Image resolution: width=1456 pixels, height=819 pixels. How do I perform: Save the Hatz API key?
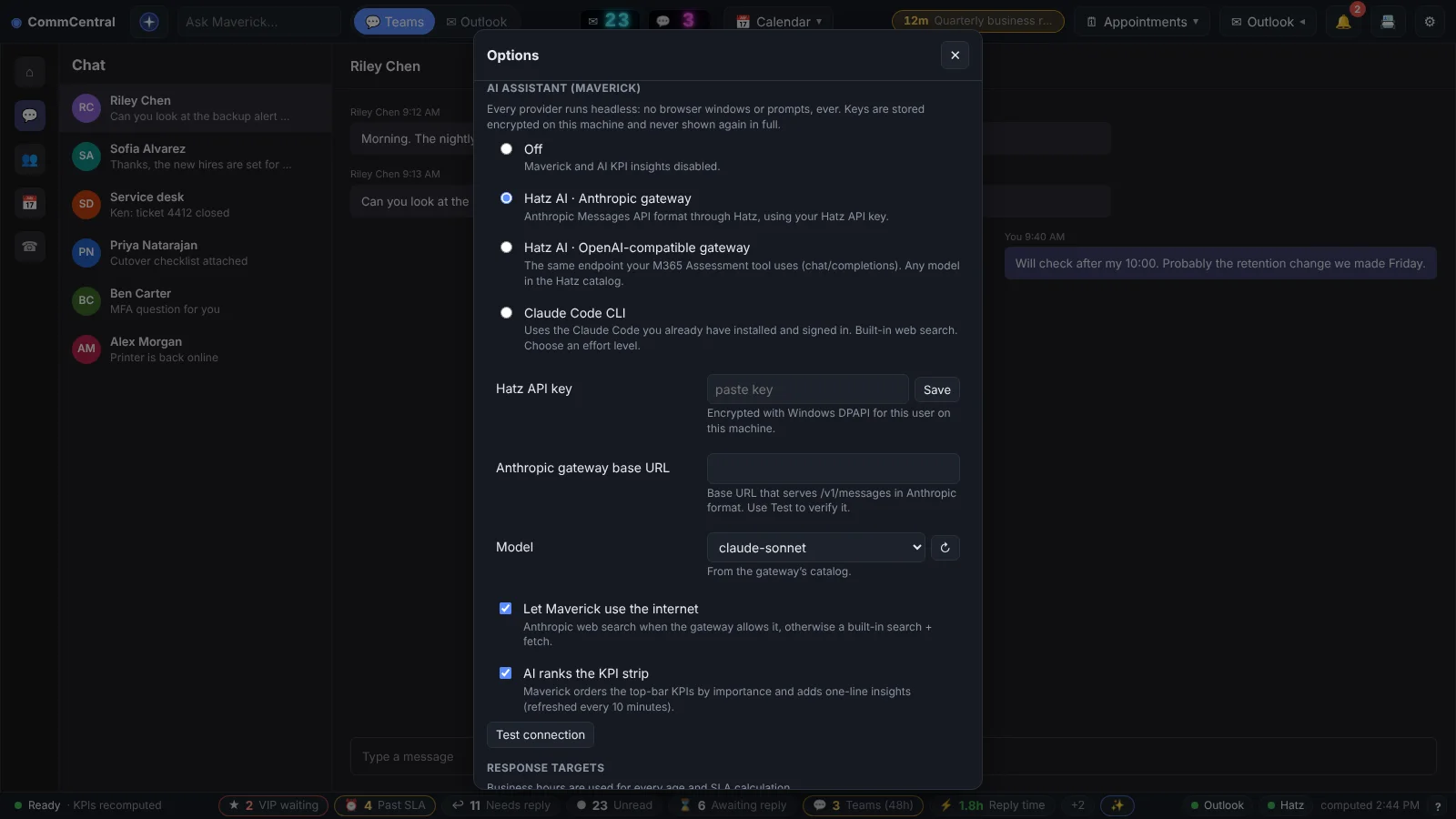936,389
